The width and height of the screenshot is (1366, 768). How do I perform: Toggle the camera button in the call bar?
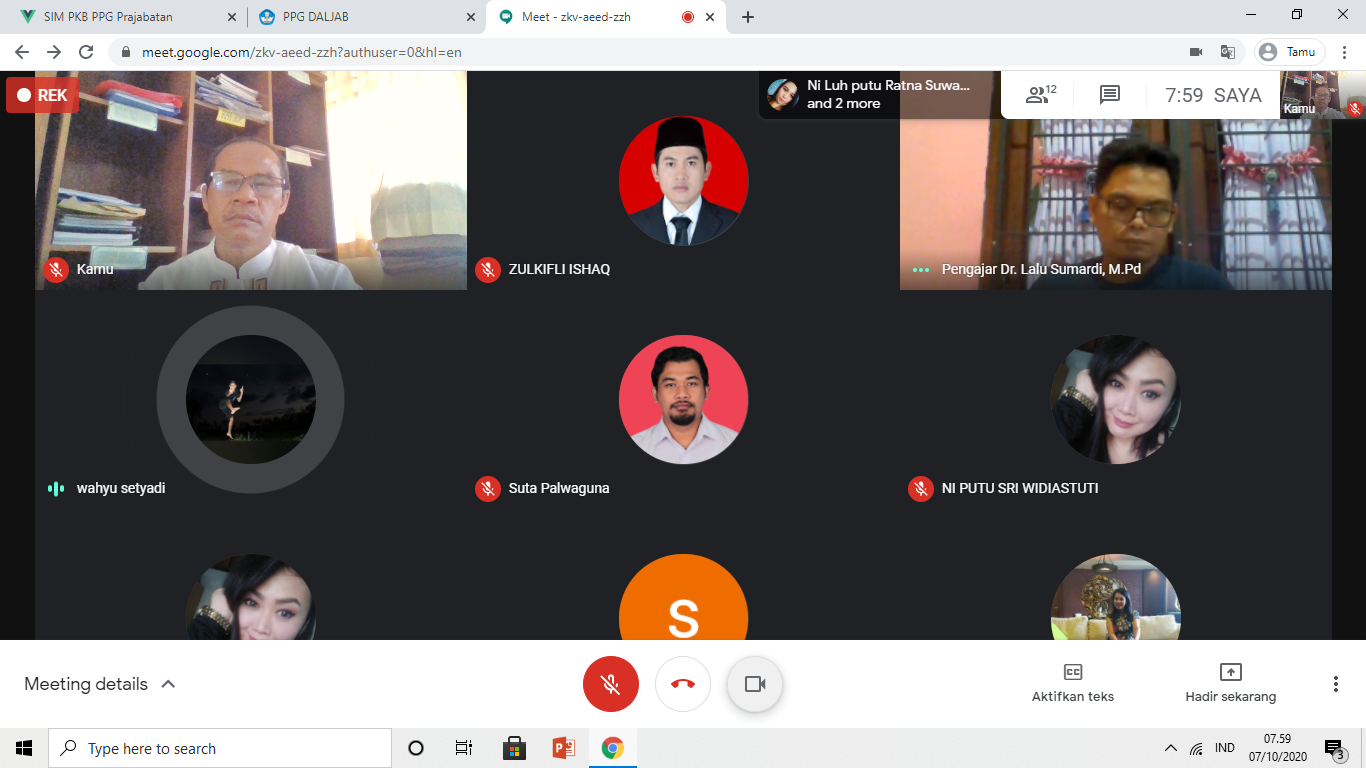coord(755,684)
